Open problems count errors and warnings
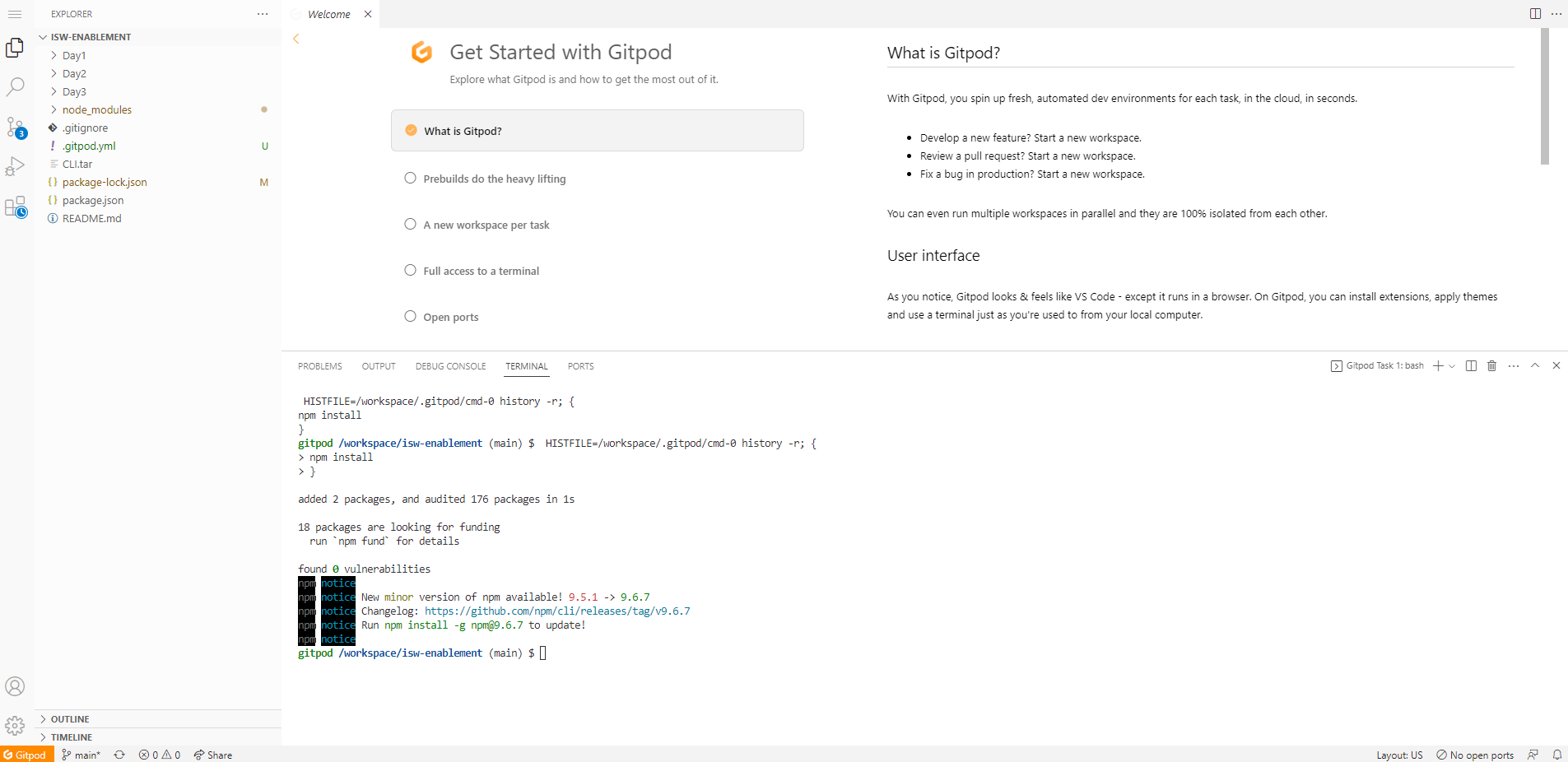 (x=160, y=755)
